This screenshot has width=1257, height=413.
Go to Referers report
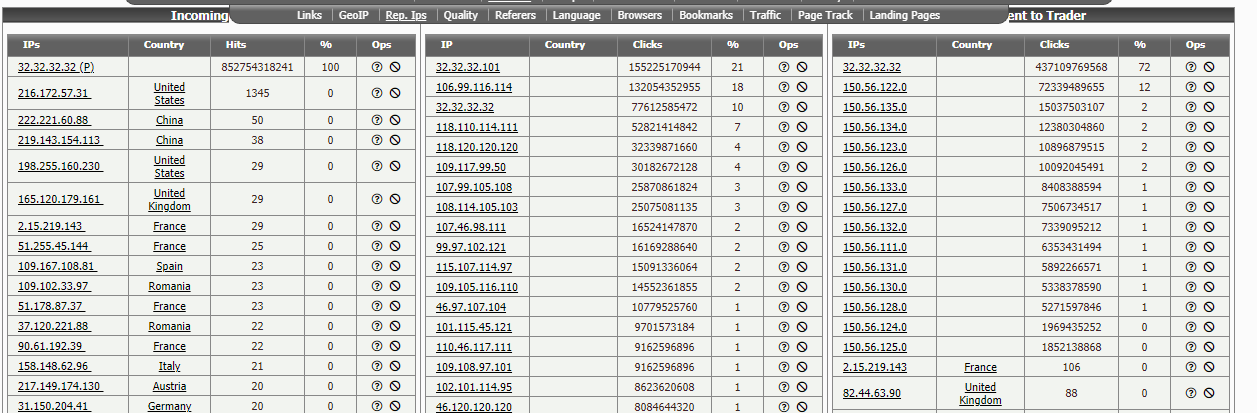(x=515, y=15)
